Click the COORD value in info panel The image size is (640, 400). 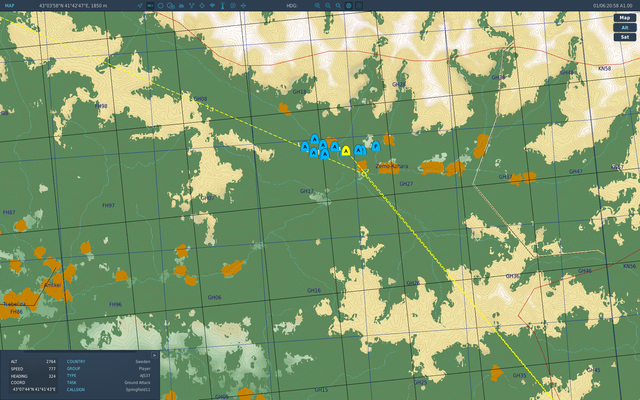coord(34,389)
